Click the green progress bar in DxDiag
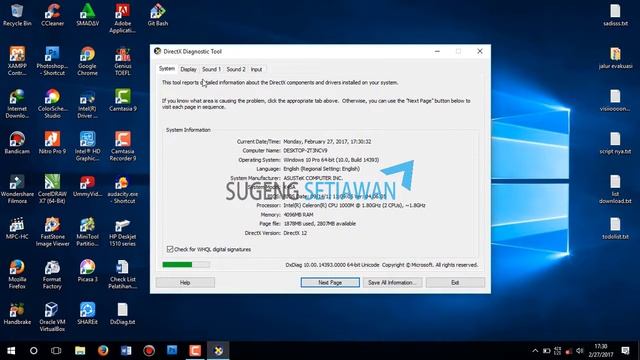Viewport: 640px width, 360px height. click(x=186, y=264)
